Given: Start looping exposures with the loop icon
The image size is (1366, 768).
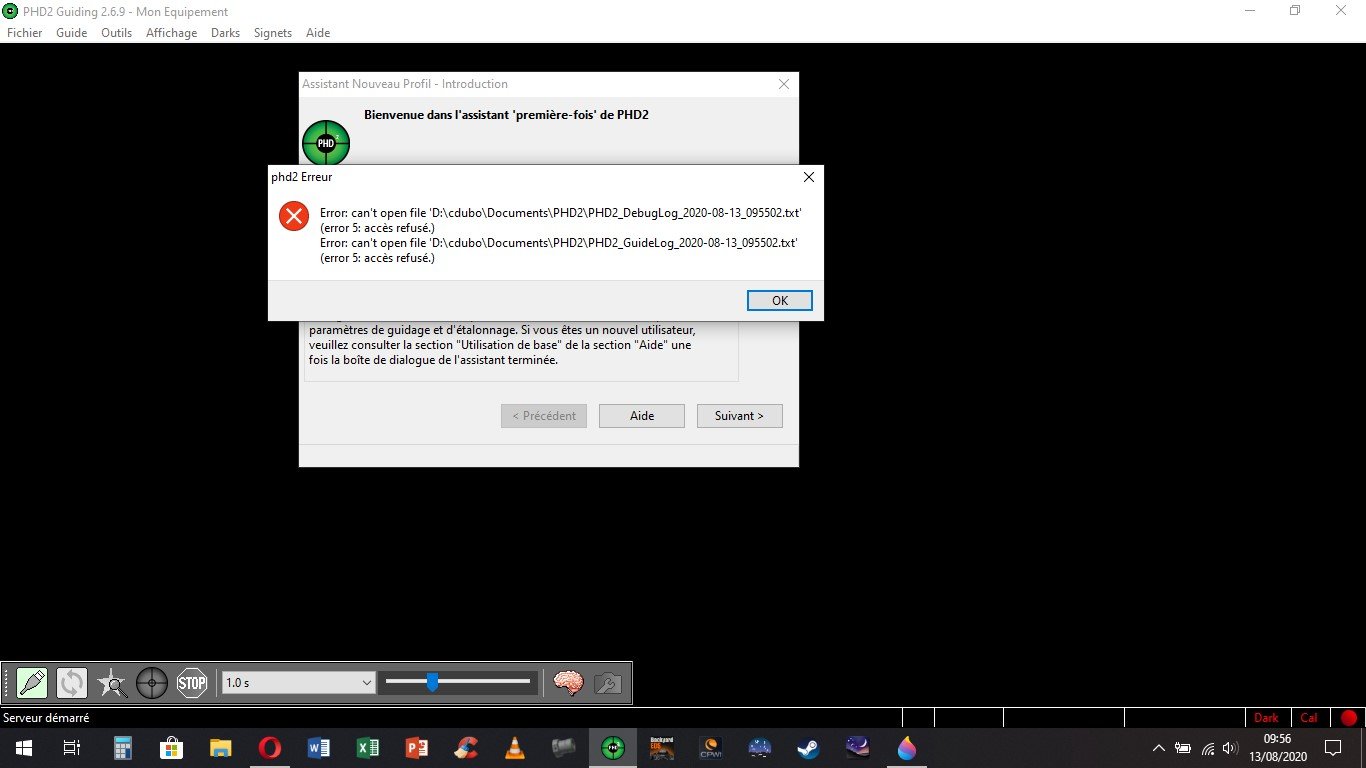Looking at the screenshot, I should coord(72,683).
